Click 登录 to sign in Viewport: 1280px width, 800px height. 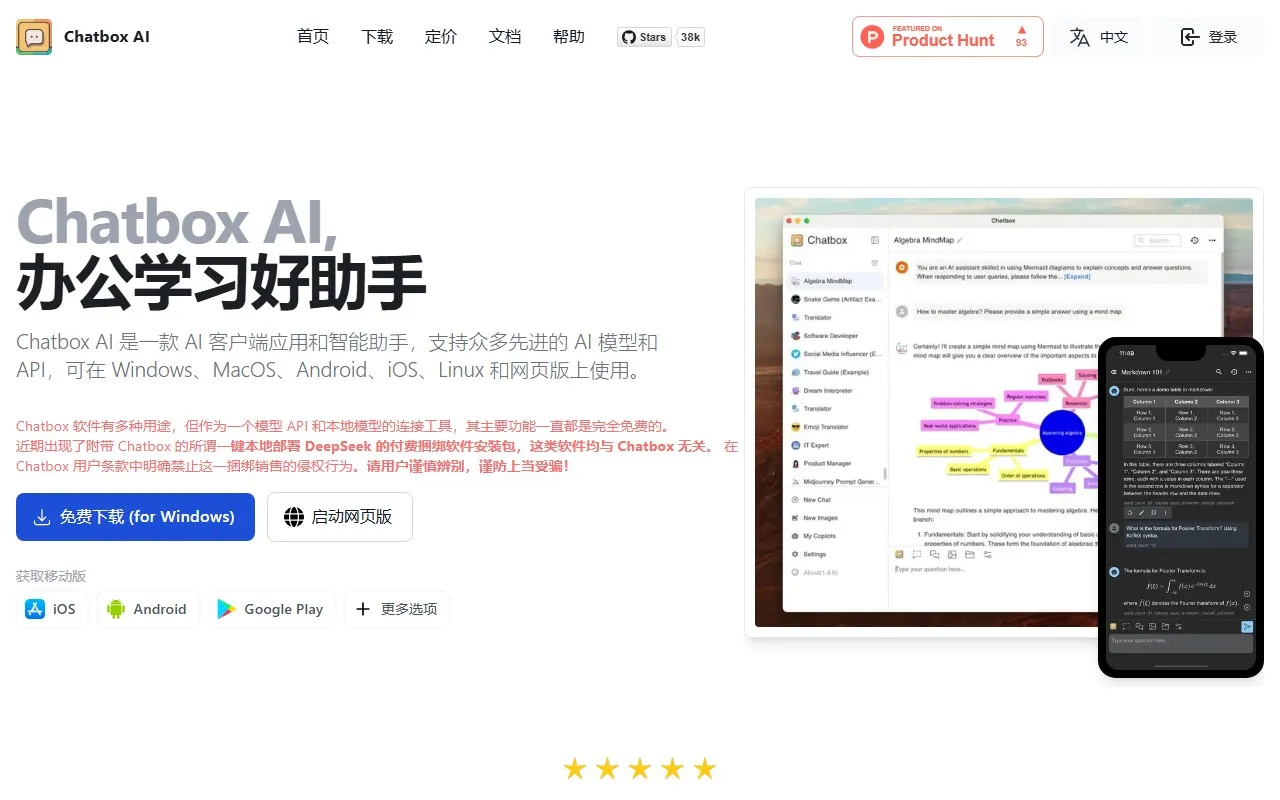tap(1207, 37)
